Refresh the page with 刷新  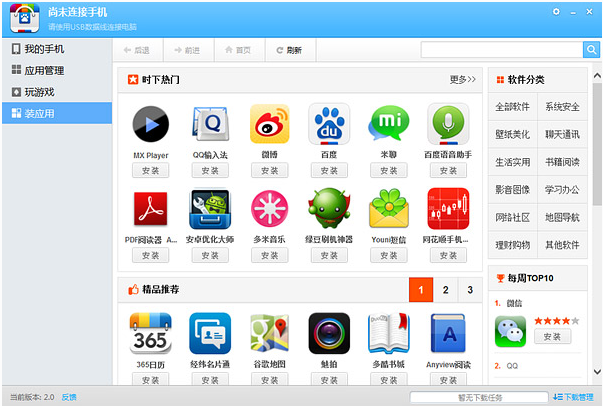pos(290,50)
